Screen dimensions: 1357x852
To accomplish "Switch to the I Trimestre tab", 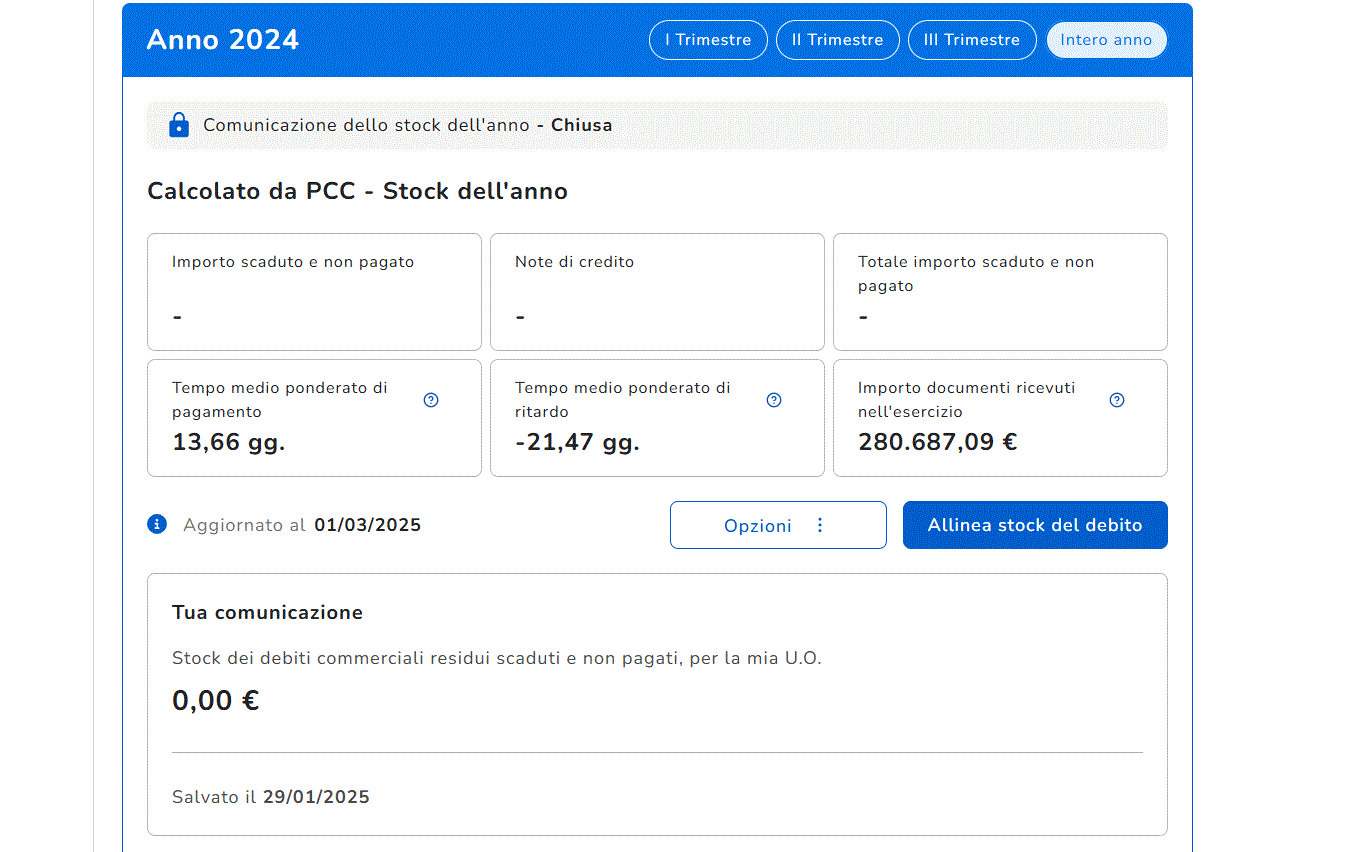I will (708, 40).
